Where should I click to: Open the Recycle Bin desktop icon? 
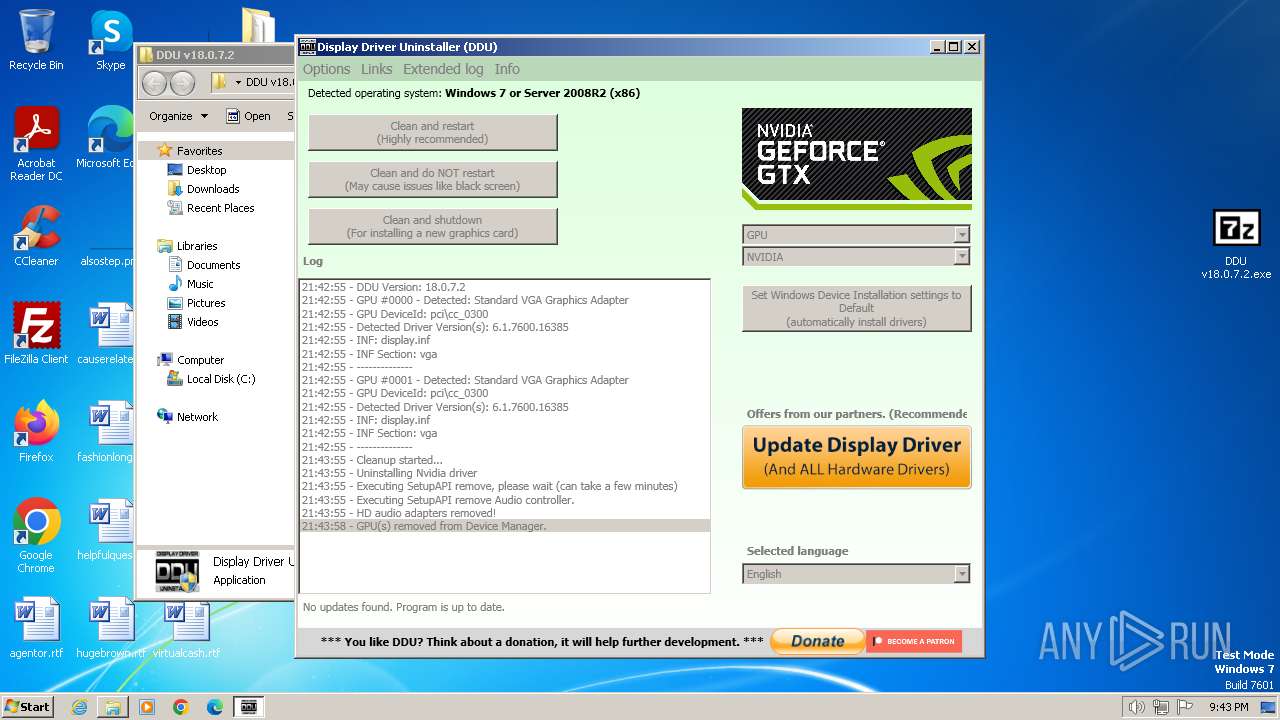36,40
